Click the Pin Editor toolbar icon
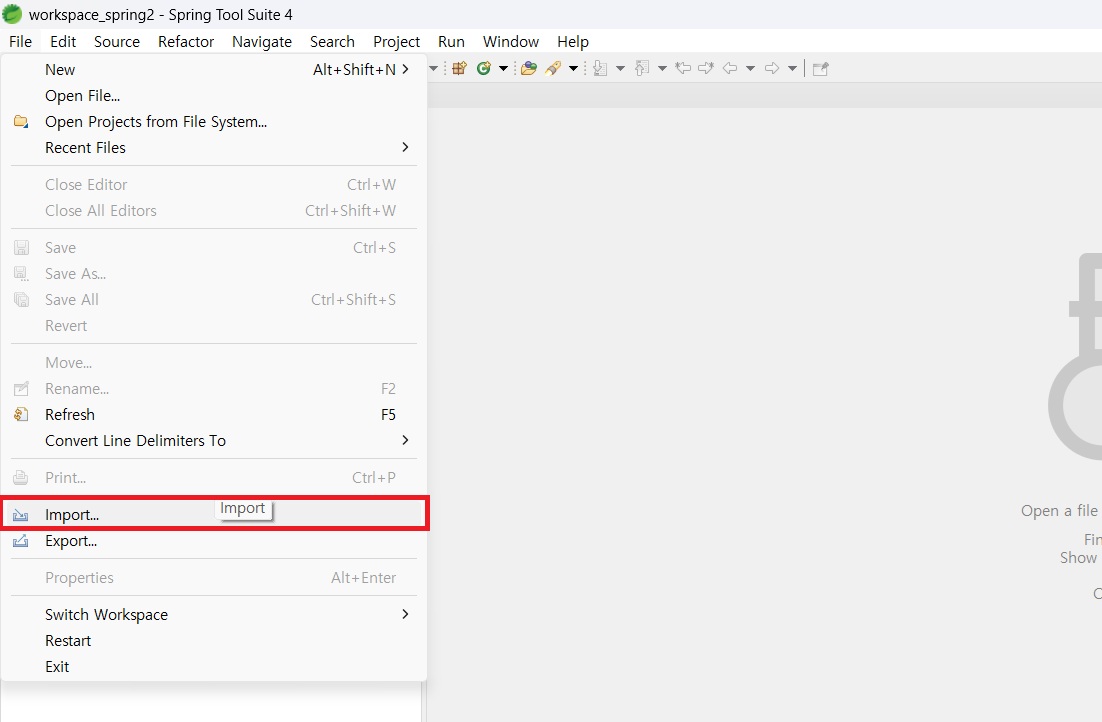 (x=820, y=68)
